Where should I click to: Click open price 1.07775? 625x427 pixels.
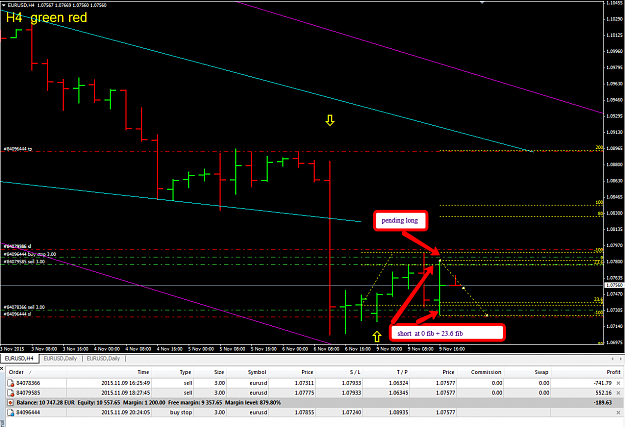click(x=305, y=393)
